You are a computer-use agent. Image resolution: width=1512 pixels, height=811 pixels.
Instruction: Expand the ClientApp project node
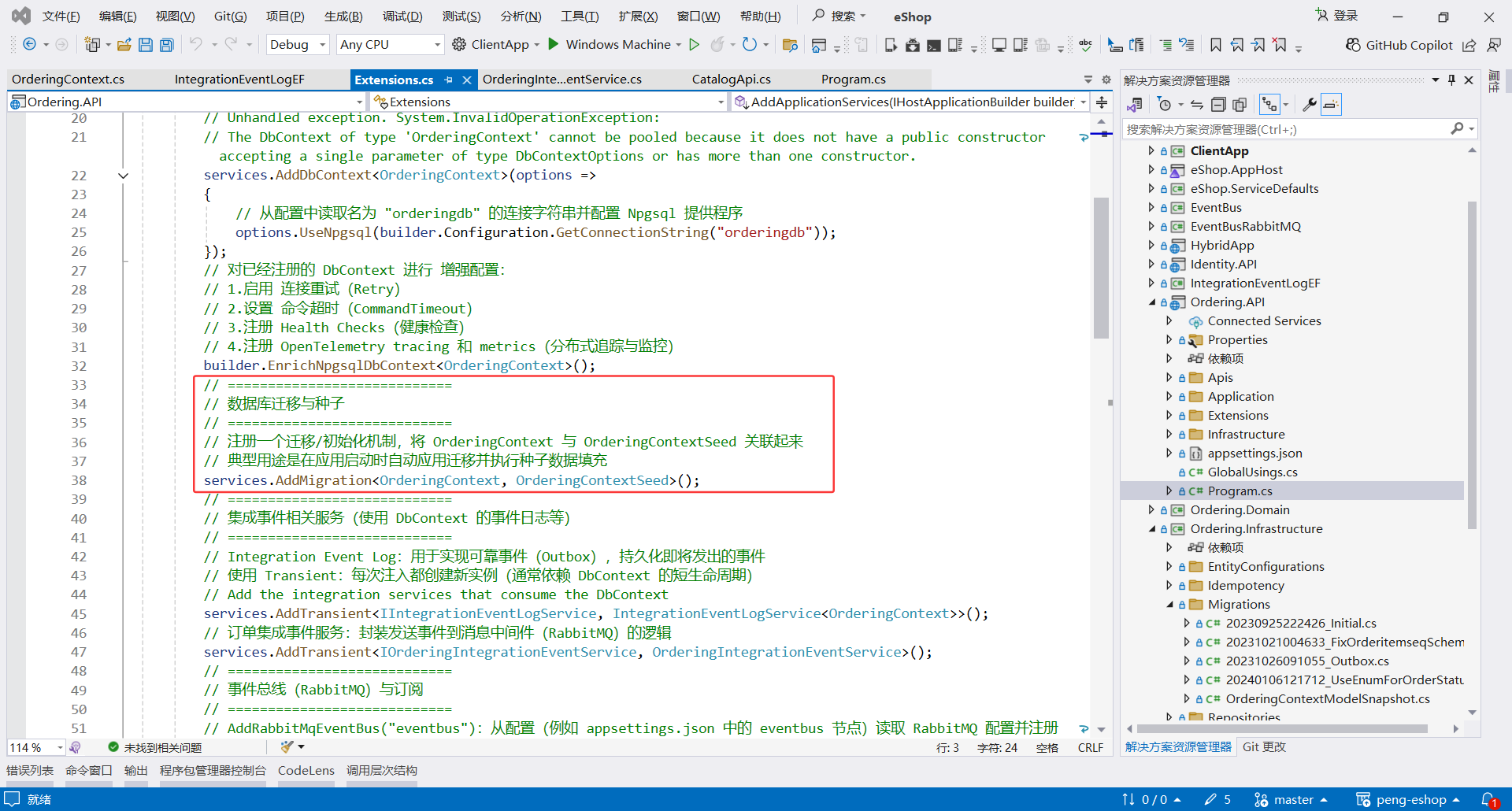(x=1151, y=150)
